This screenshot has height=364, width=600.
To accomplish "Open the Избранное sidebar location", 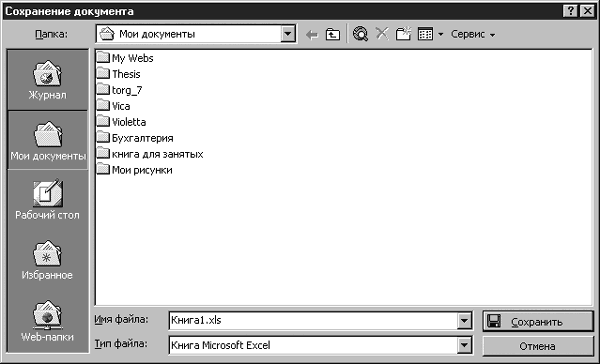I will pos(47,260).
